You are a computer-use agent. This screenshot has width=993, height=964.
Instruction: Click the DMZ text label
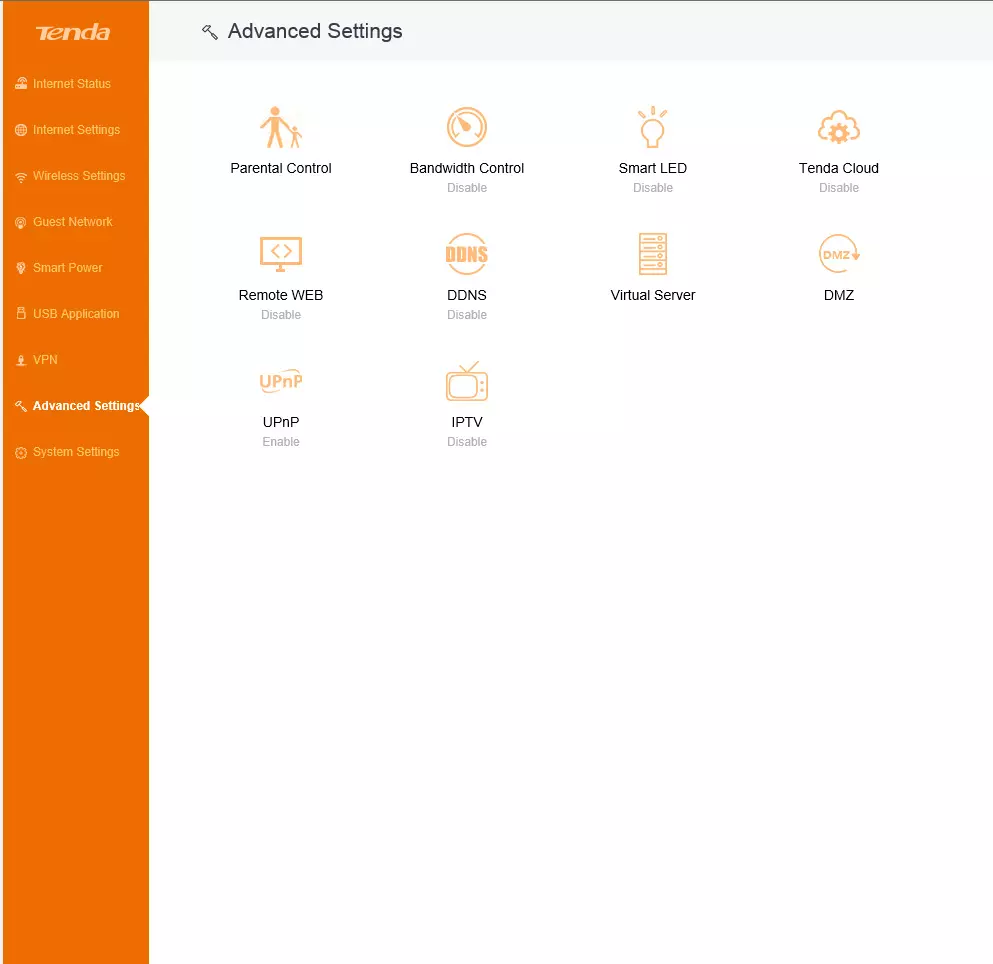[838, 295]
